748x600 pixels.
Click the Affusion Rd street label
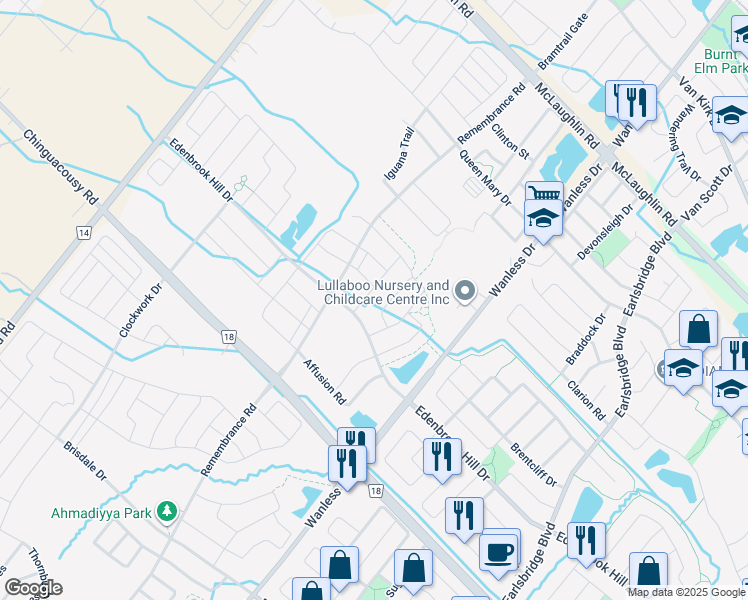click(x=324, y=382)
